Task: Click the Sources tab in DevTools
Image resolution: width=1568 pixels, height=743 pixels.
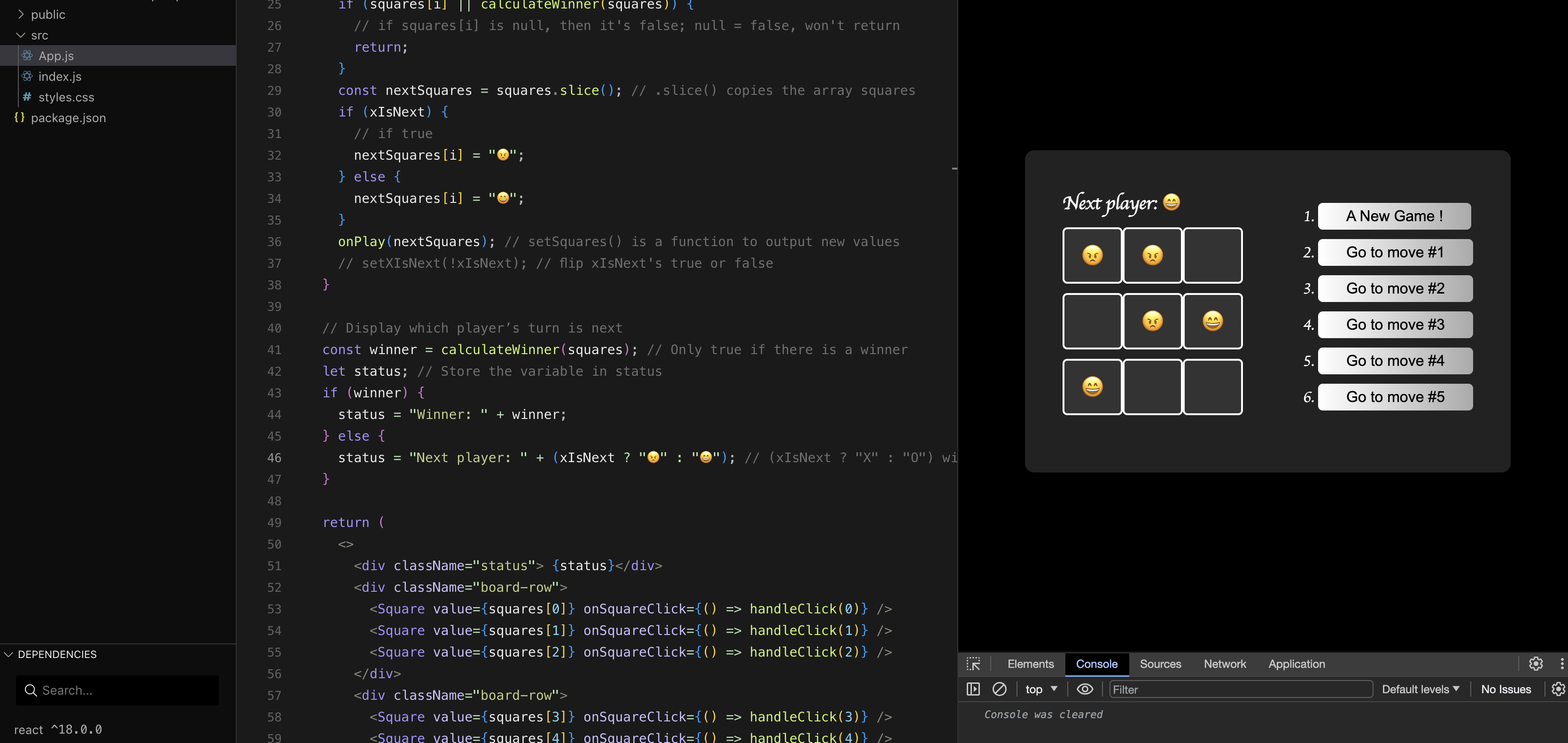Action: (x=1160, y=663)
